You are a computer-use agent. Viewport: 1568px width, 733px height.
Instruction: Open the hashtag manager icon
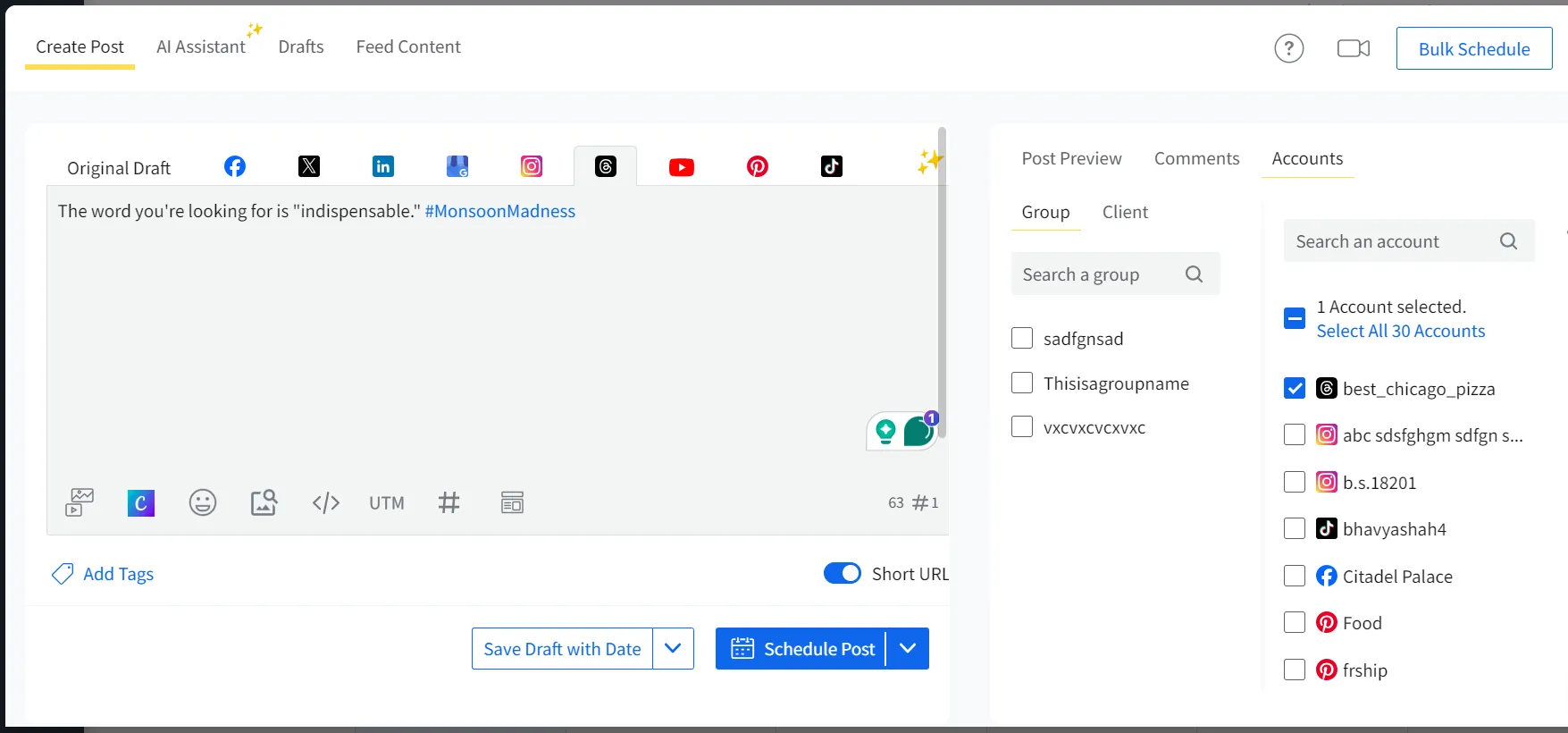449,502
